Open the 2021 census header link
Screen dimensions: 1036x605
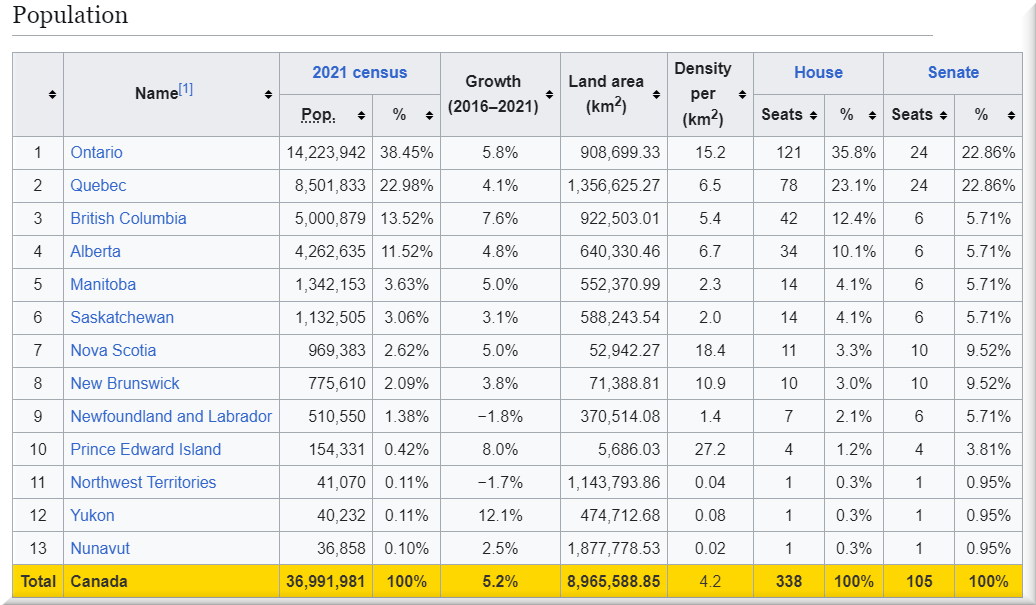pyautogui.click(x=360, y=73)
